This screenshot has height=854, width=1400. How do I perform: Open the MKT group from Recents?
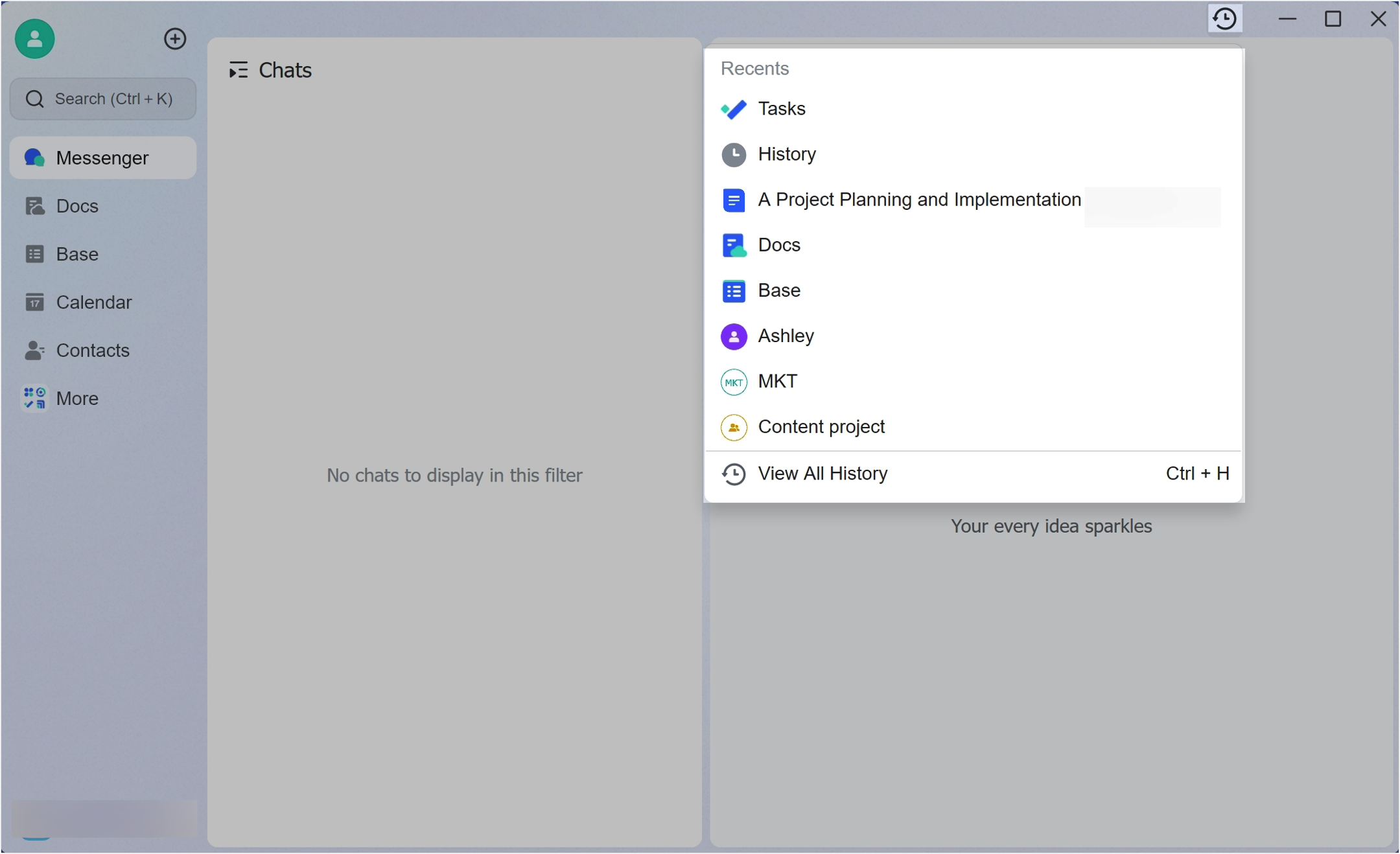click(x=777, y=382)
